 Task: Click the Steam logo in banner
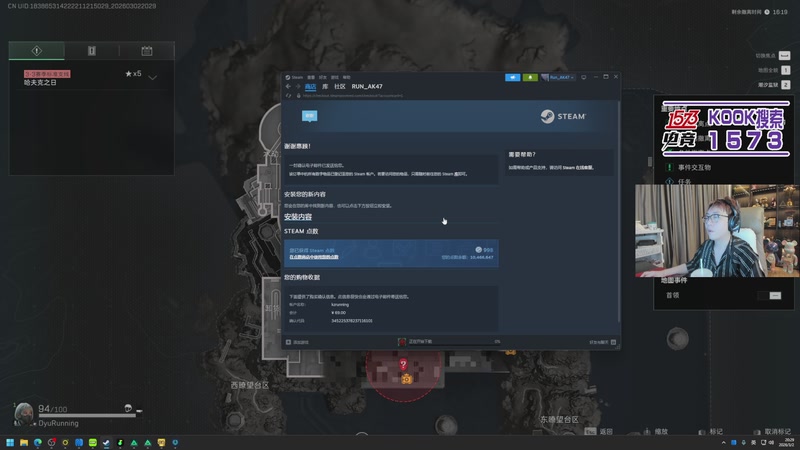point(563,116)
